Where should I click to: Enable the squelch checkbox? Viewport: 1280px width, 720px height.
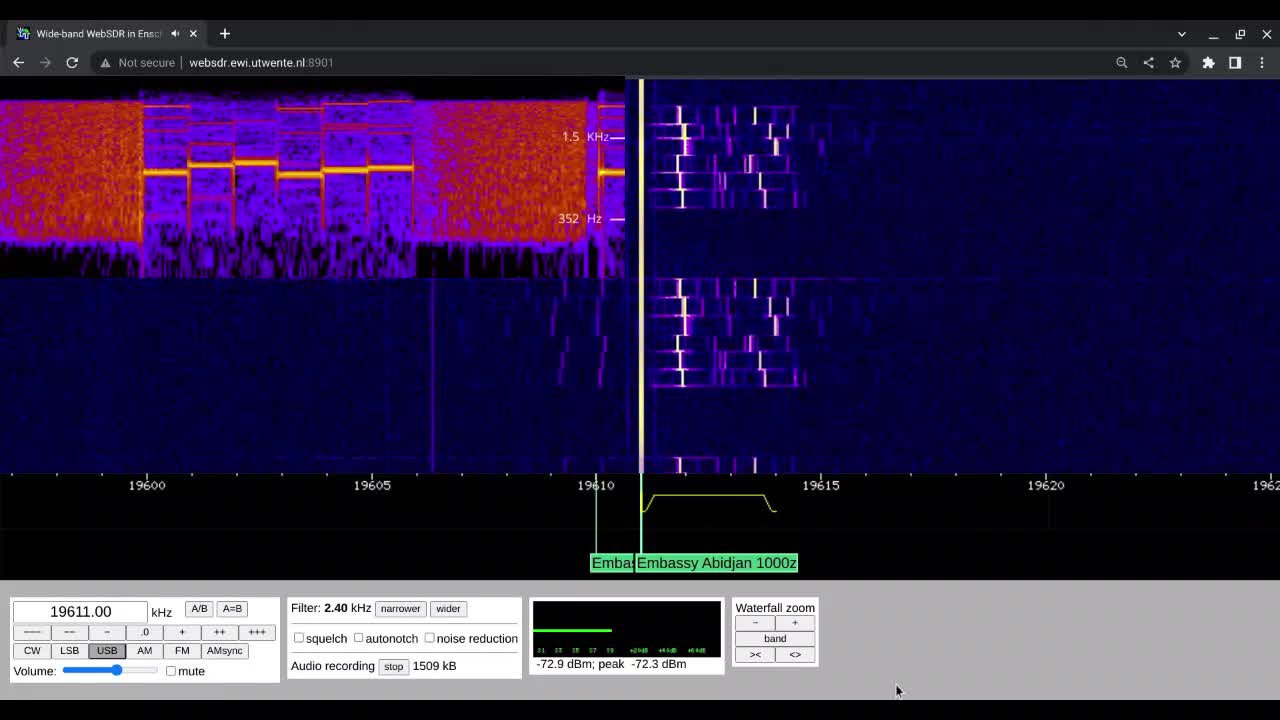[x=299, y=638]
